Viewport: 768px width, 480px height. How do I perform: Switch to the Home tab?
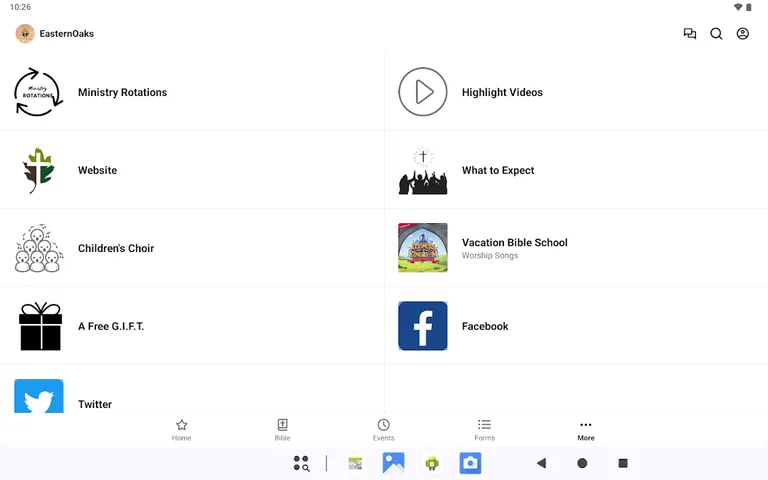[x=181, y=430]
